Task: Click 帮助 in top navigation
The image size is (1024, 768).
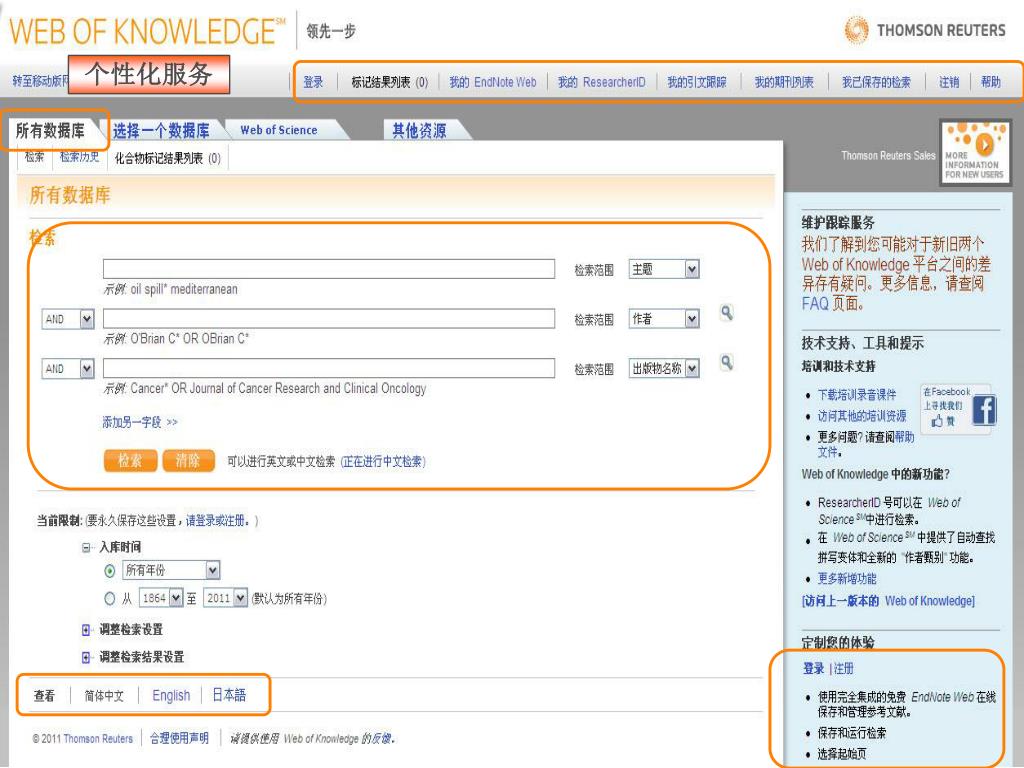Action: point(991,82)
